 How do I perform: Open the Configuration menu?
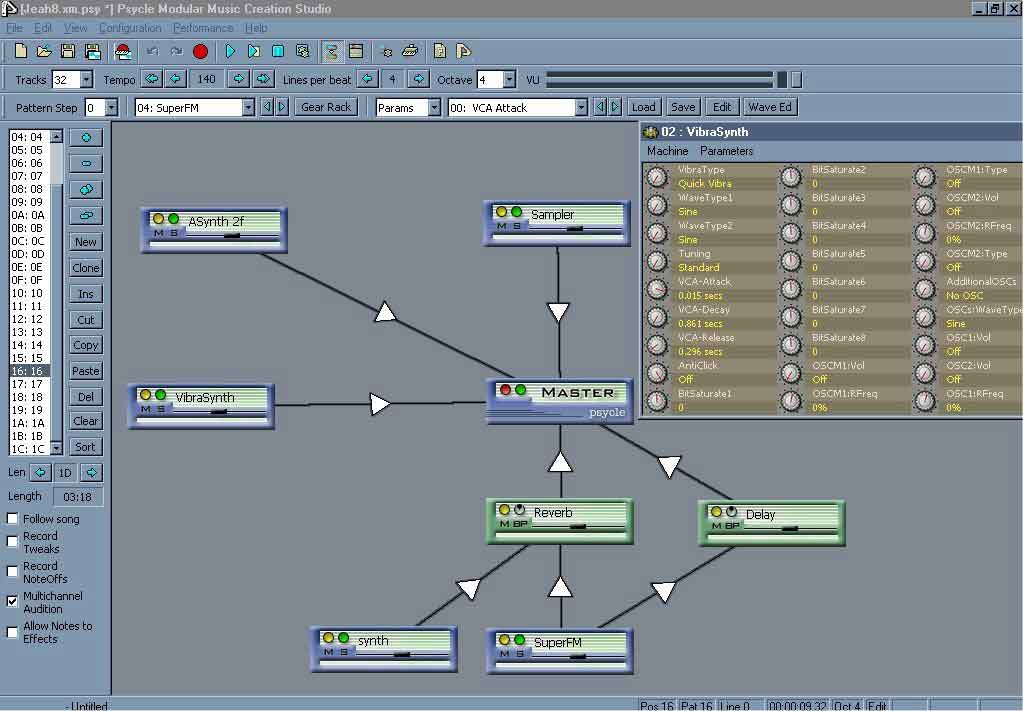click(x=130, y=28)
